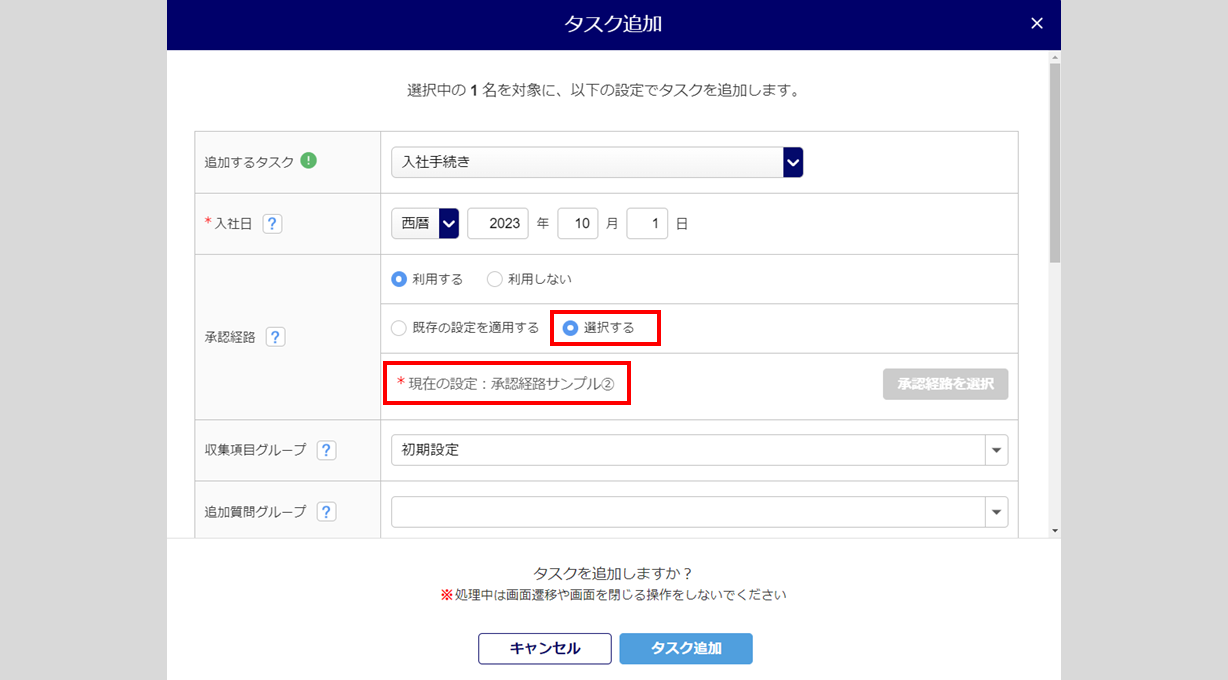The height and width of the screenshot is (680, 1228).
Task: Close the タスク追加 dialog with X
Action: point(1037,24)
